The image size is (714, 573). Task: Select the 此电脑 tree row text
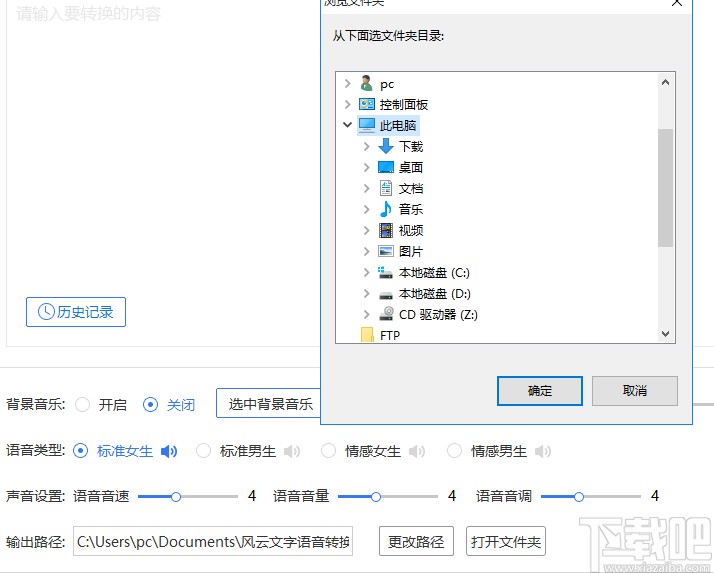tap(398, 125)
